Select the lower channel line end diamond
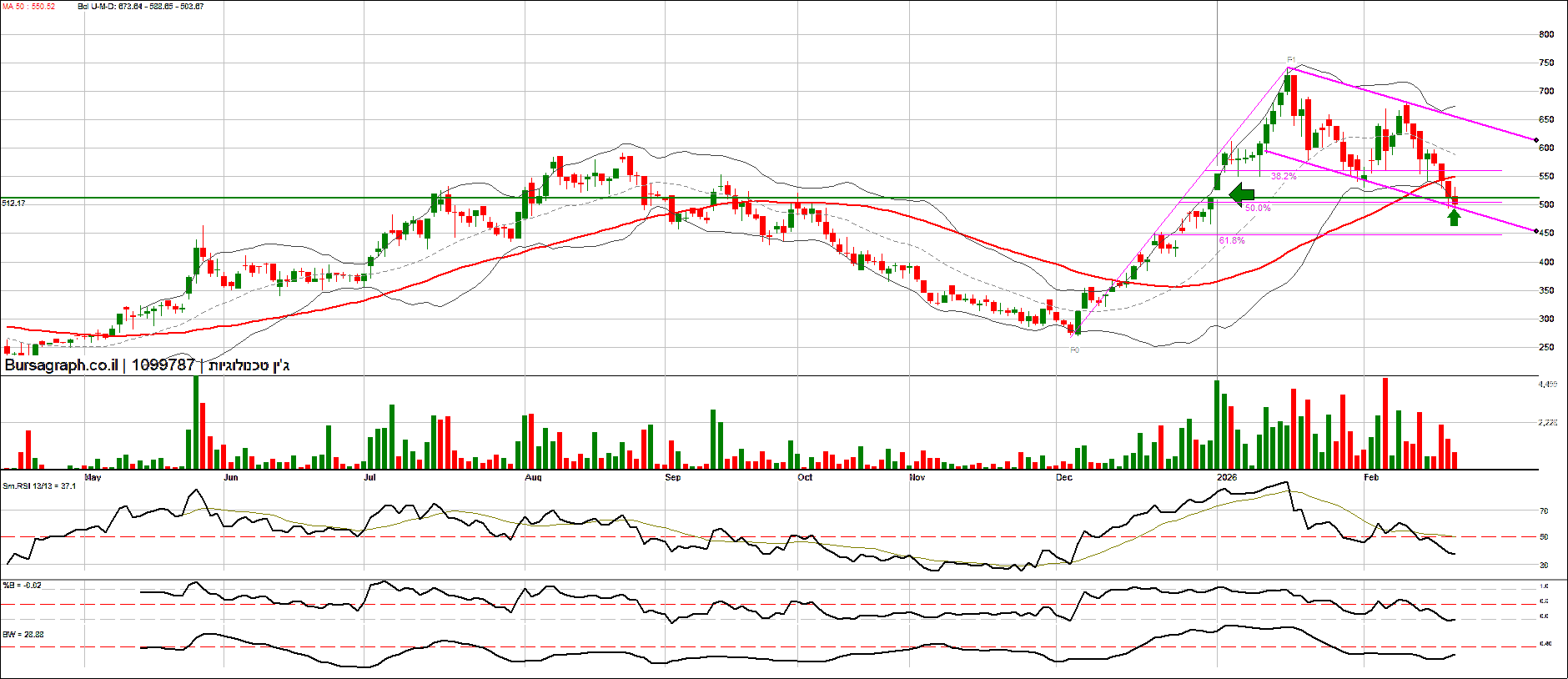The width and height of the screenshot is (1568, 679). pyautogui.click(x=1535, y=231)
